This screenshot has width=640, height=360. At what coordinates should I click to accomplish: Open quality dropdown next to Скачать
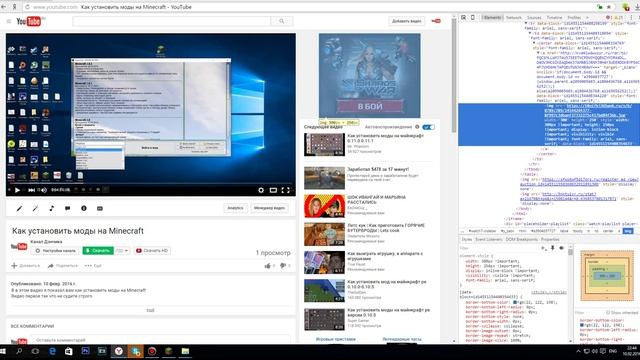click(122, 250)
